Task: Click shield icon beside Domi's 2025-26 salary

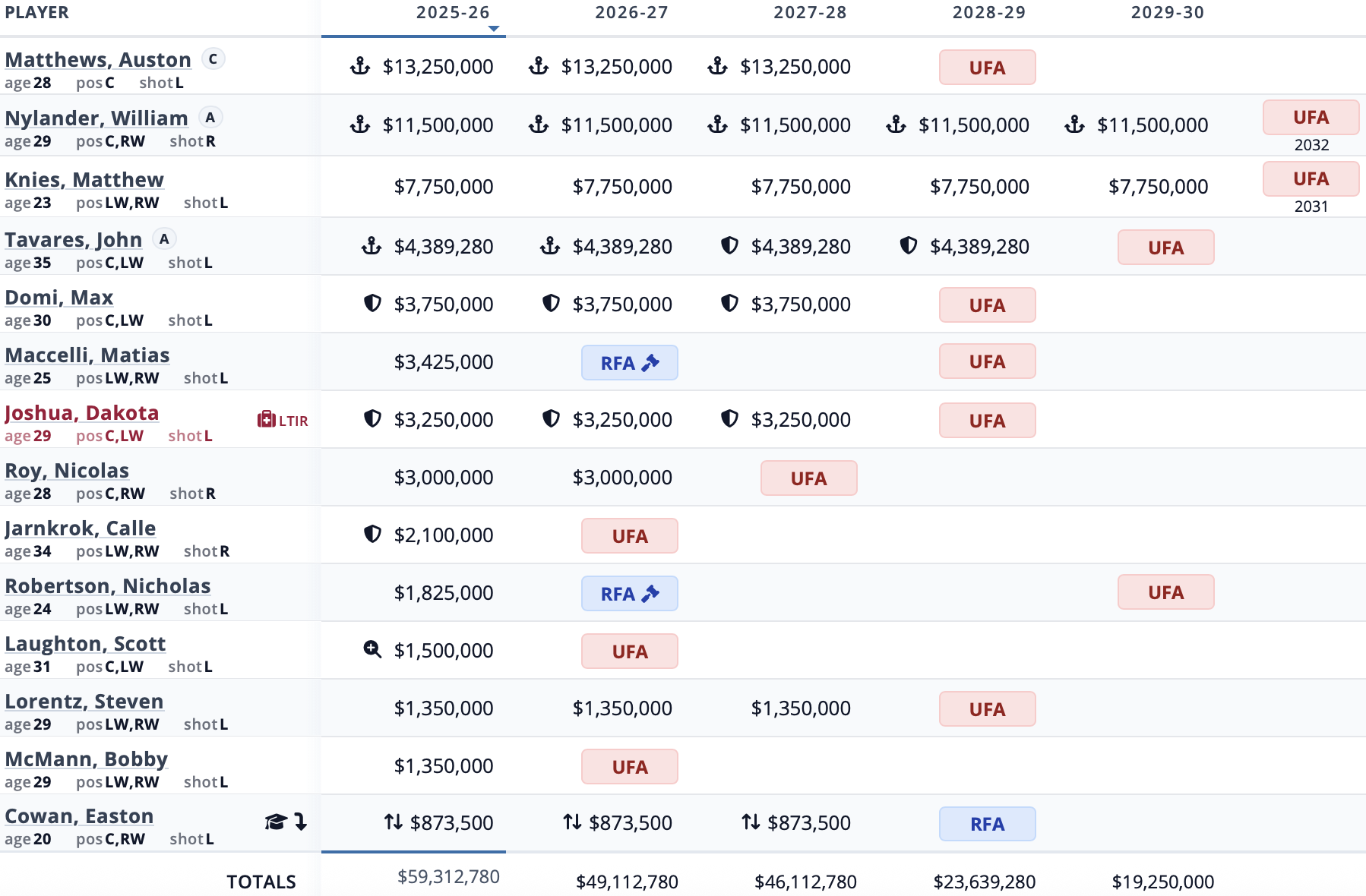Action: [372, 304]
